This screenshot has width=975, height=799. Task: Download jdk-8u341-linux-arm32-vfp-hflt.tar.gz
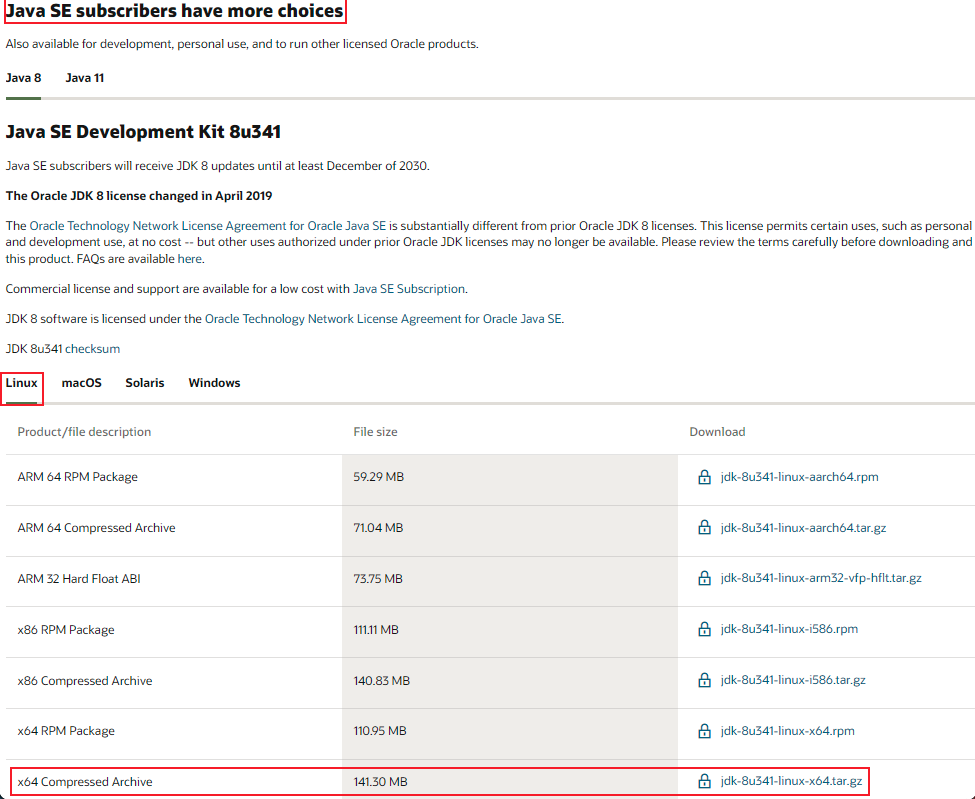[821, 578]
